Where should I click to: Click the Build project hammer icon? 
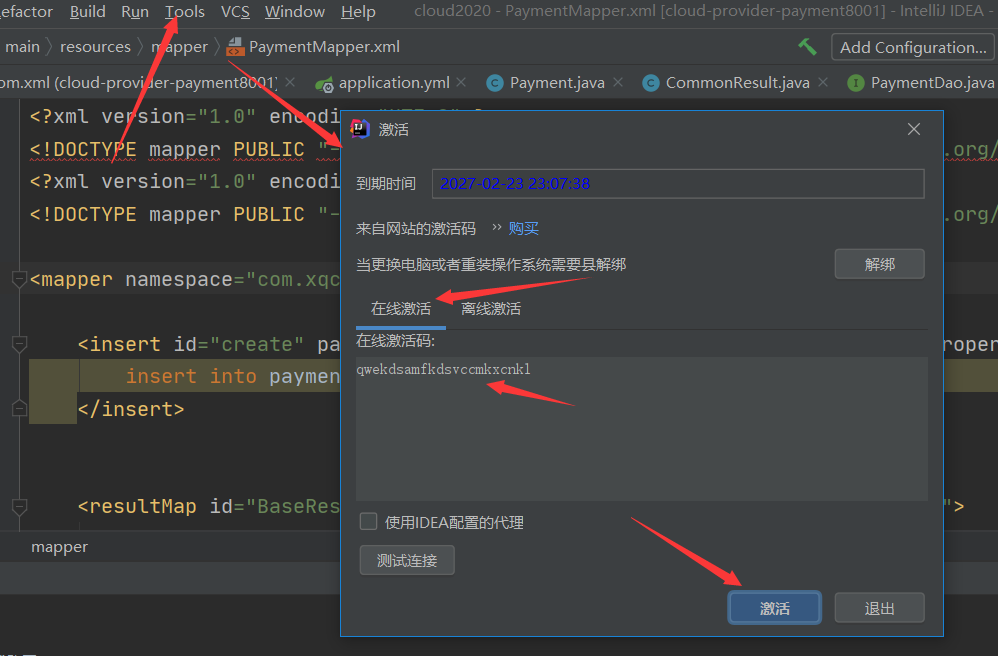pos(807,47)
